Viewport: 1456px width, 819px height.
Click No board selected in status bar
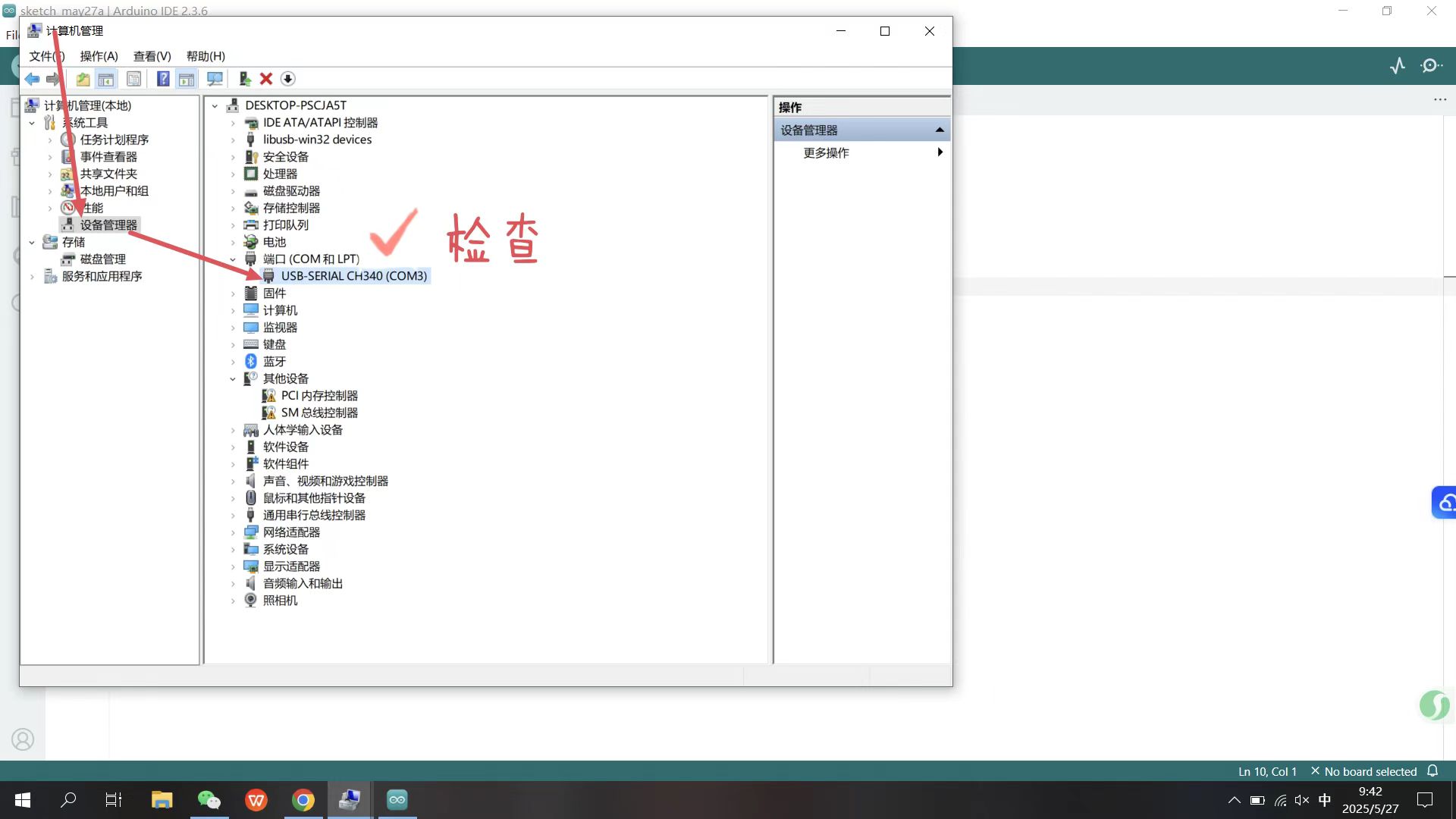[x=1370, y=771]
